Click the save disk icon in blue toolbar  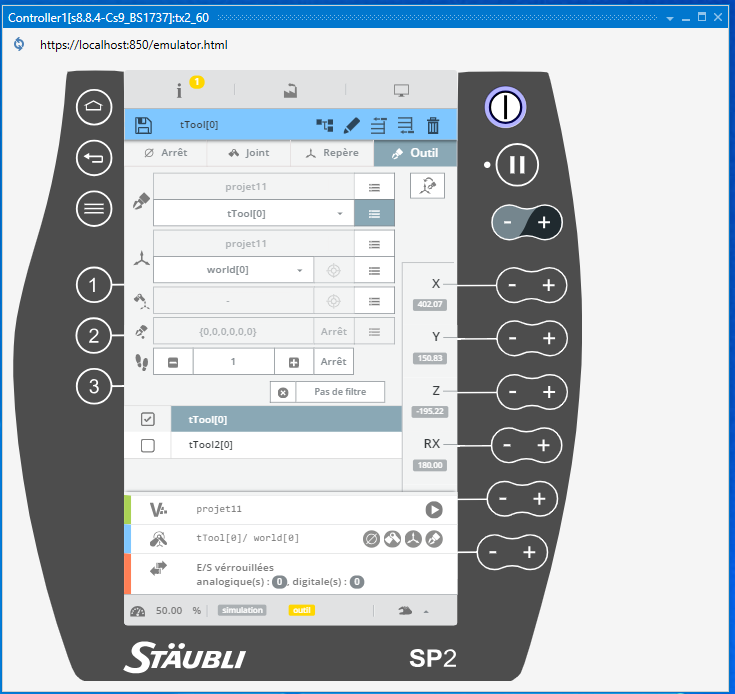coord(143,125)
